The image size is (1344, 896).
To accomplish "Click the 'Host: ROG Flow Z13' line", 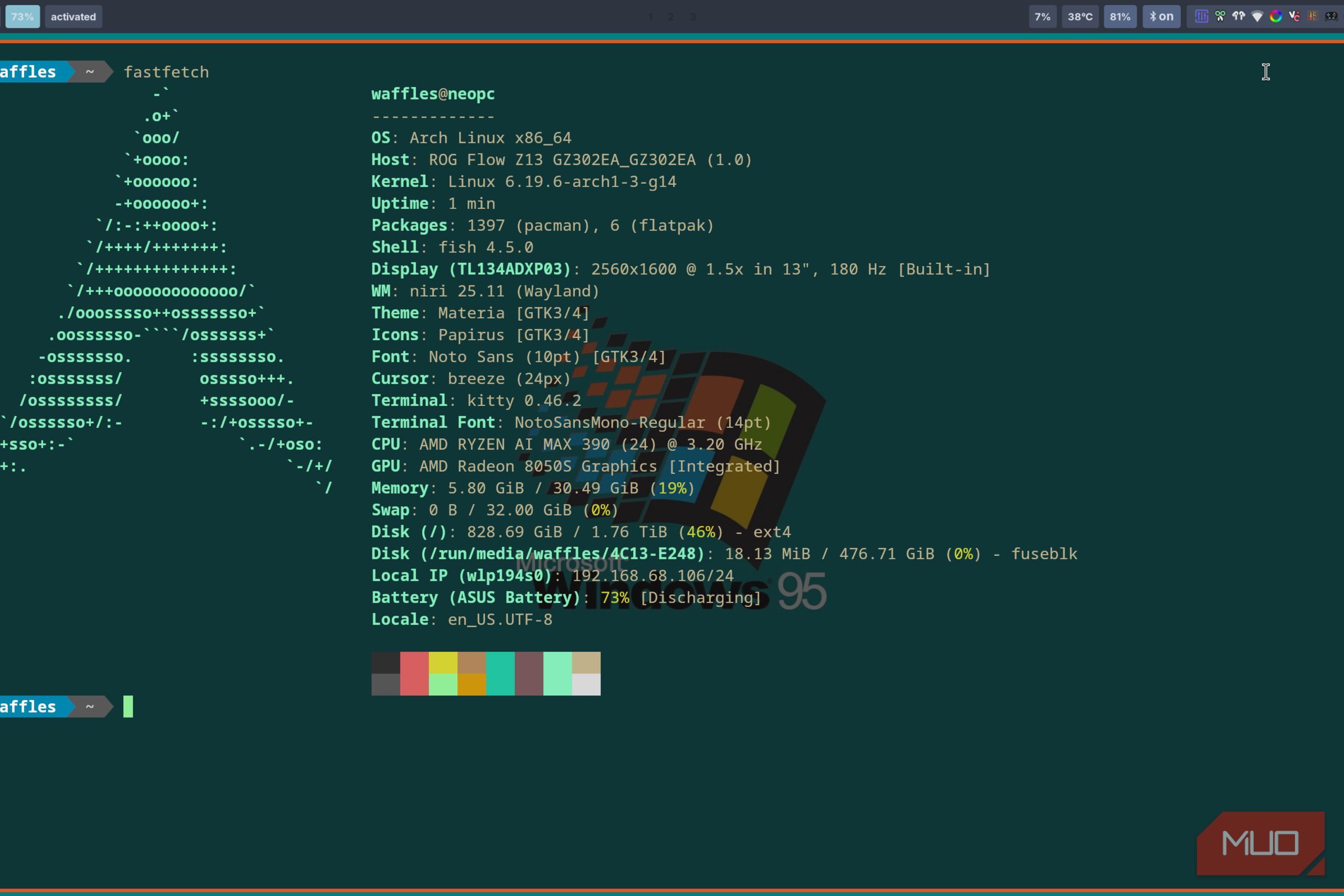I will pyautogui.click(x=562, y=160).
